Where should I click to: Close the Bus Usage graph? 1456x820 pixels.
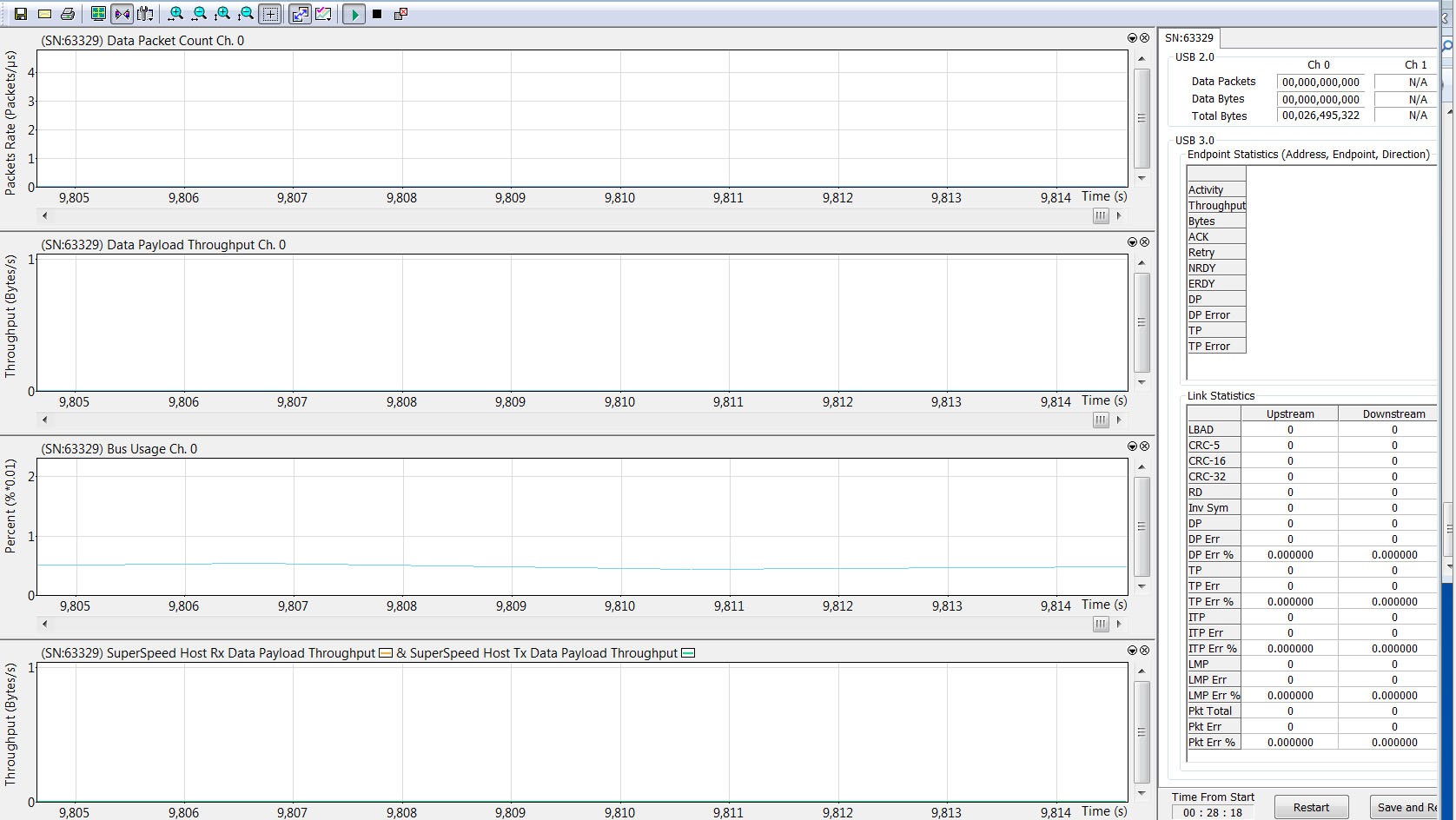pos(1144,446)
